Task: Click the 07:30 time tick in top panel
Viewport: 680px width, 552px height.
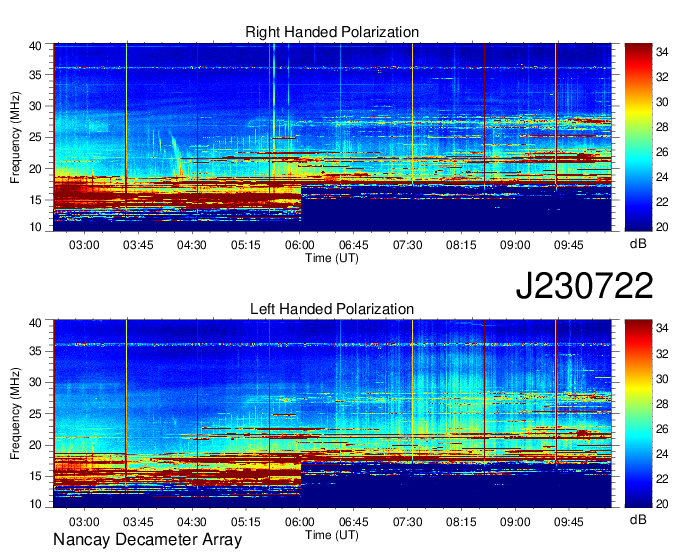Action: pos(407,245)
